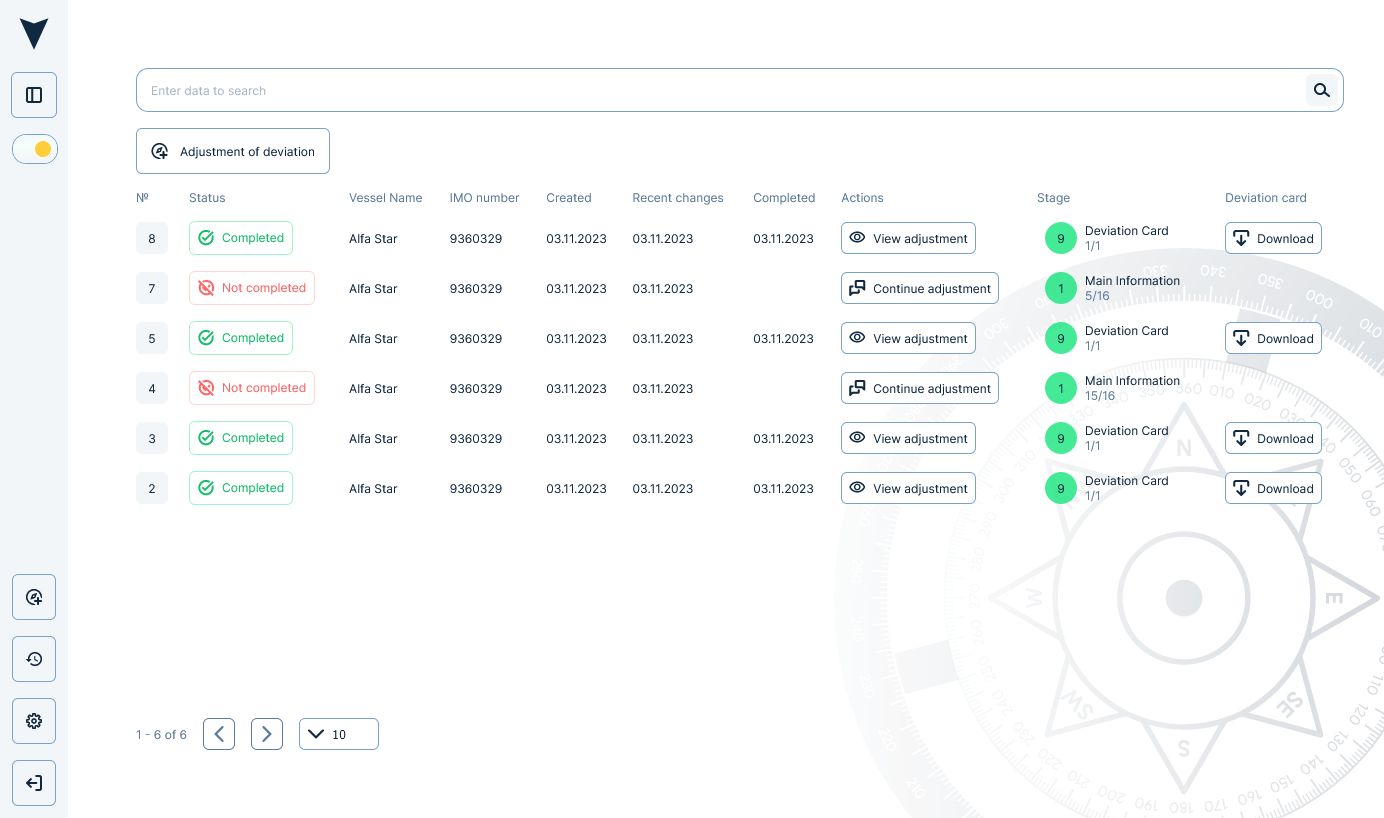Click the stage 1 circle in row 4

pyautogui.click(x=1061, y=388)
